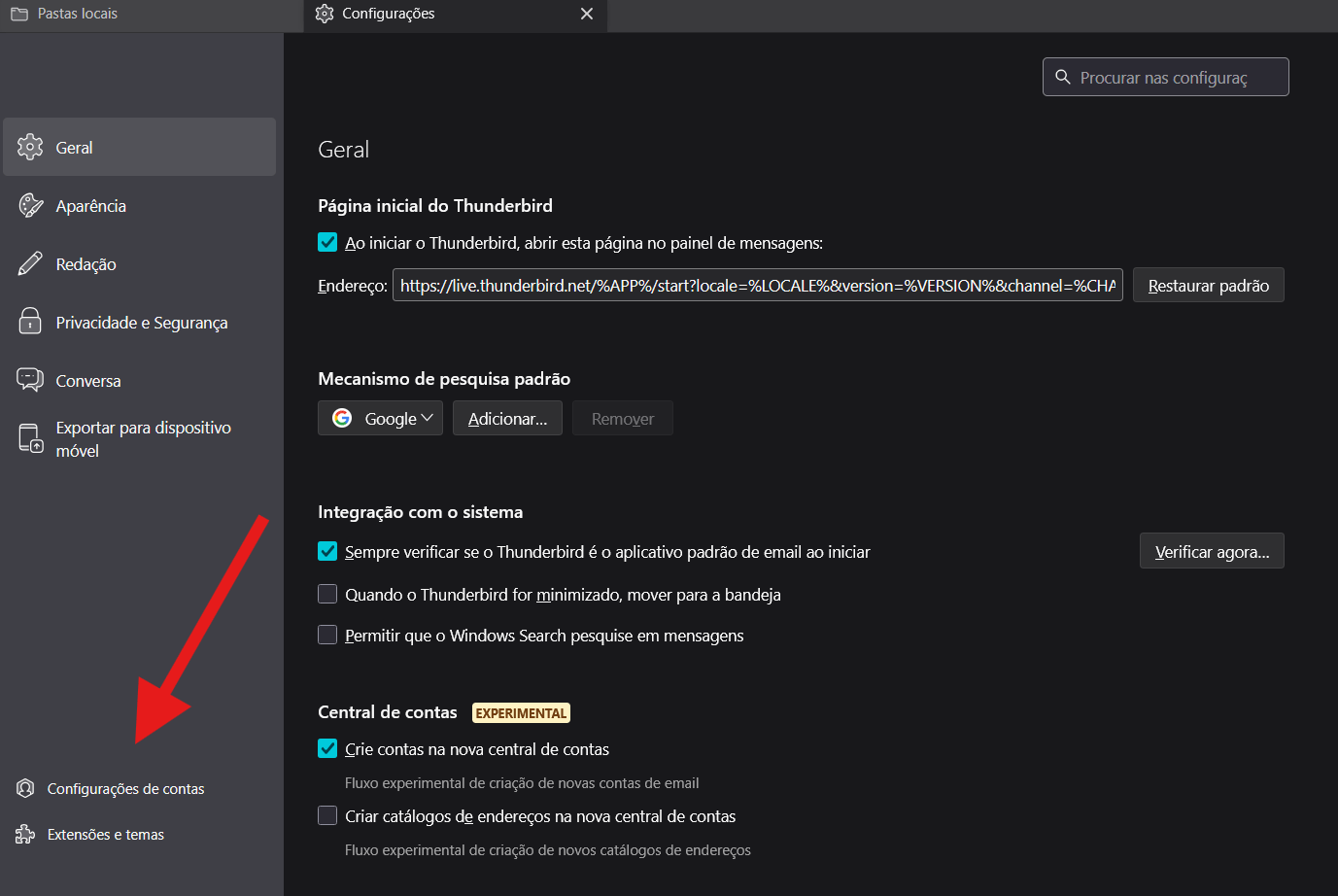Image resolution: width=1338 pixels, height=896 pixels.
Task: Switch to the Pastas locais tab
Action: pyautogui.click(x=77, y=14)
